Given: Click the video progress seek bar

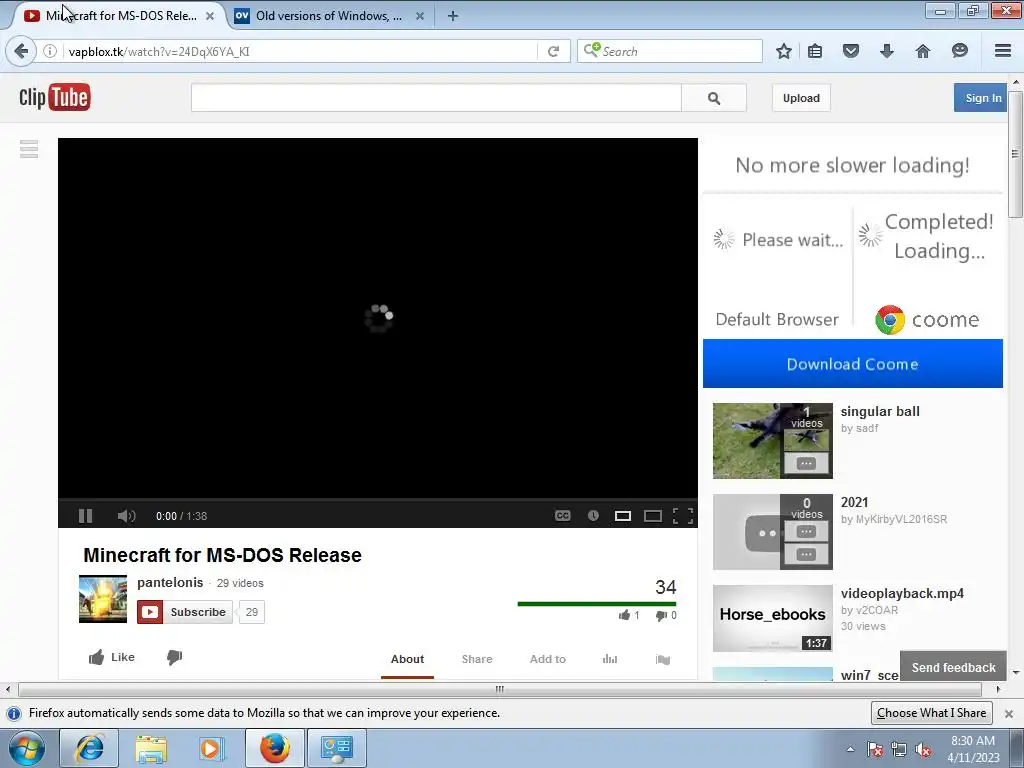Looking at the screenshot, I should coord(377,500).
